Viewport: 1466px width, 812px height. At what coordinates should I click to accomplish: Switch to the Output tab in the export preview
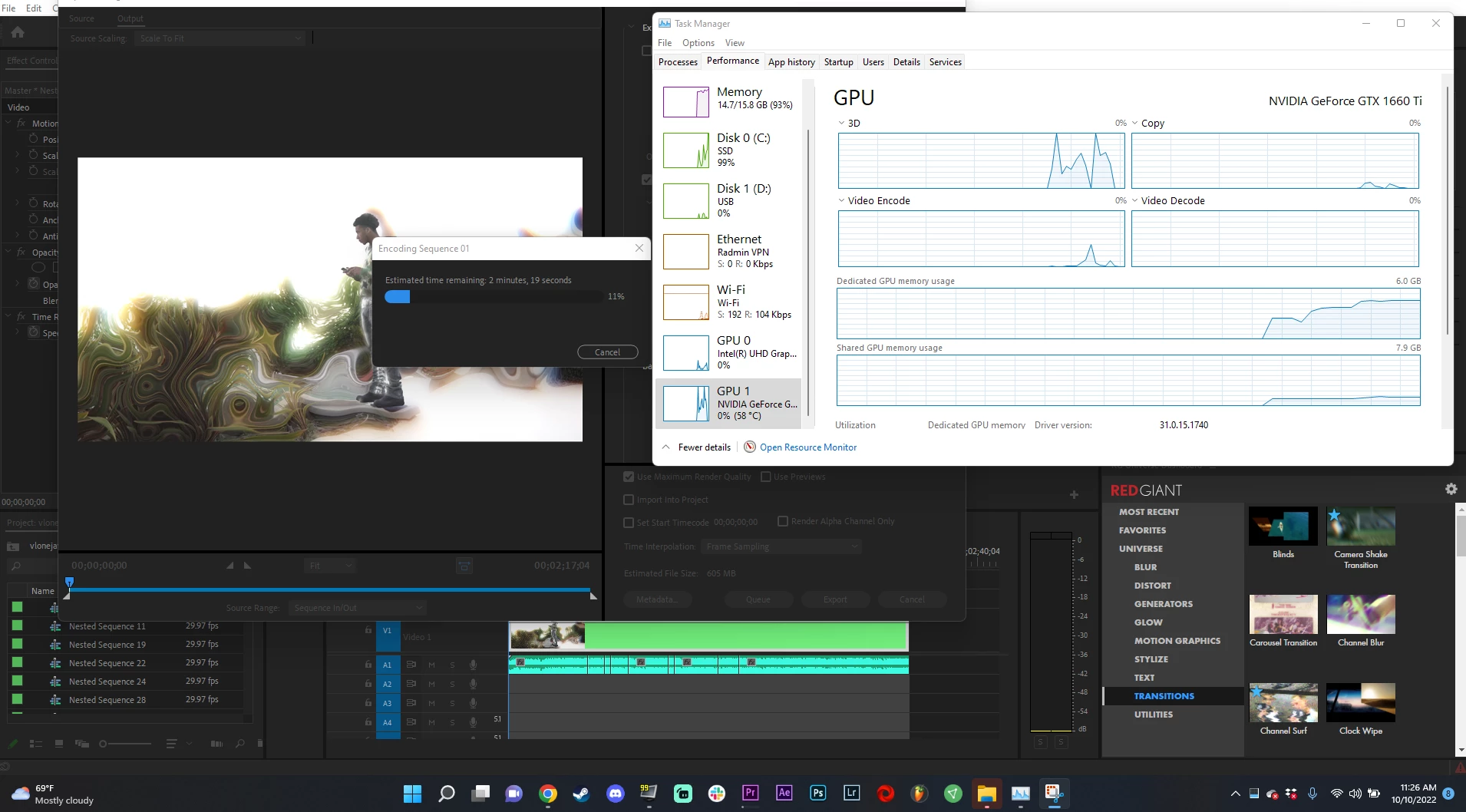130,18
